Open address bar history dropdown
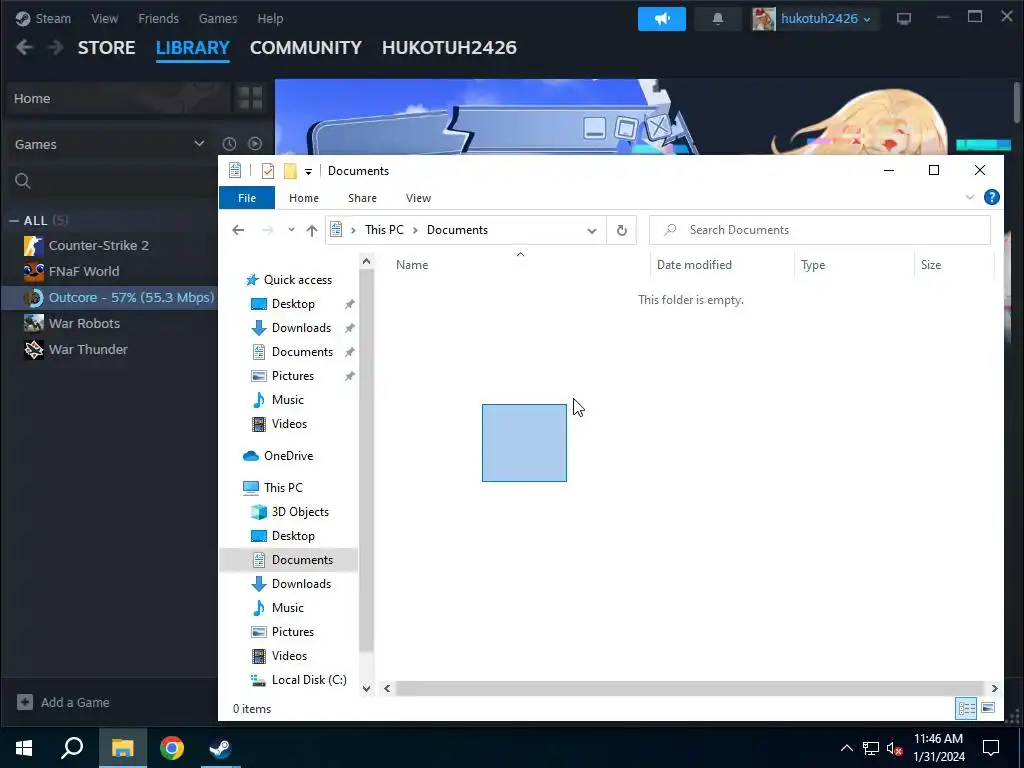The width and height of the screenshot is (1024, 768). click(x=592, y=231)
